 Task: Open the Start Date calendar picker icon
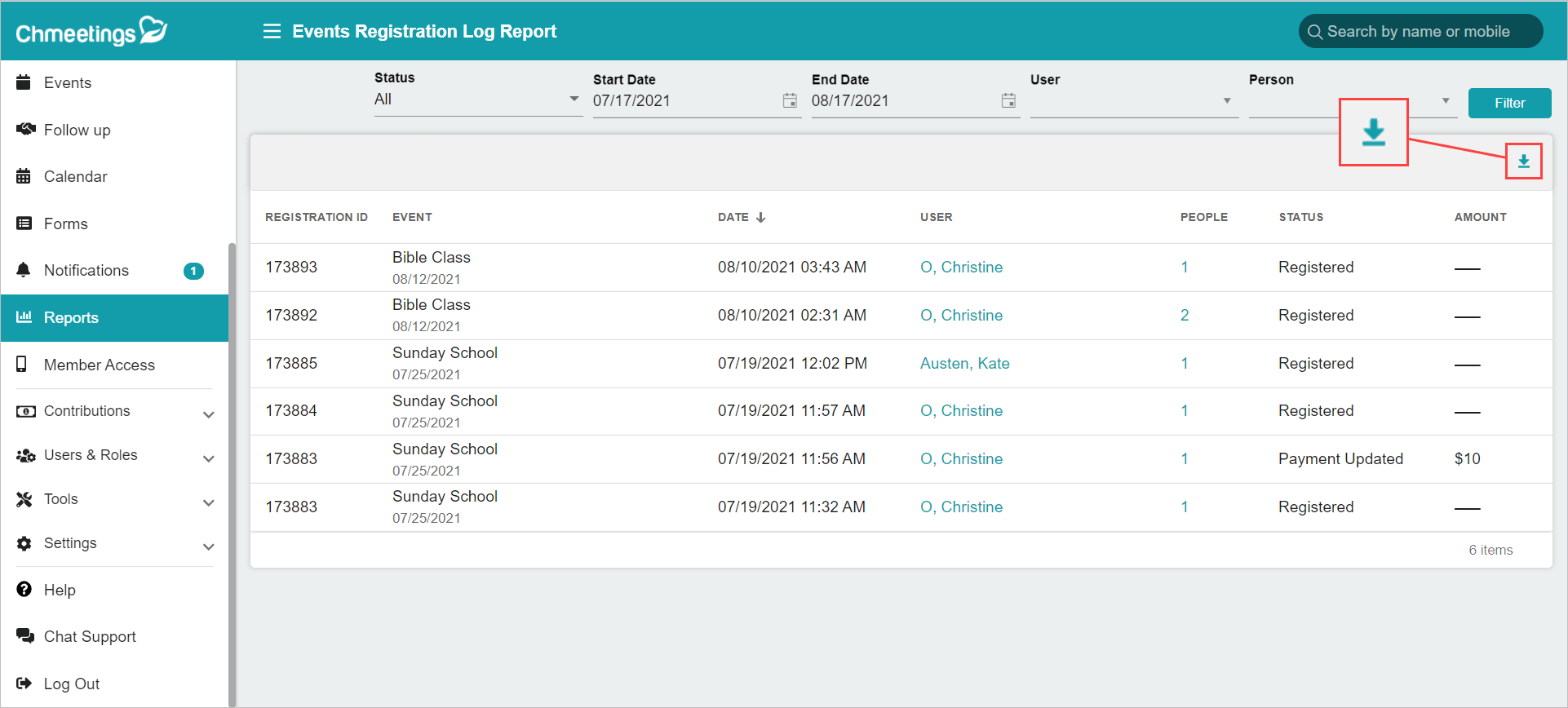point(790,100)
